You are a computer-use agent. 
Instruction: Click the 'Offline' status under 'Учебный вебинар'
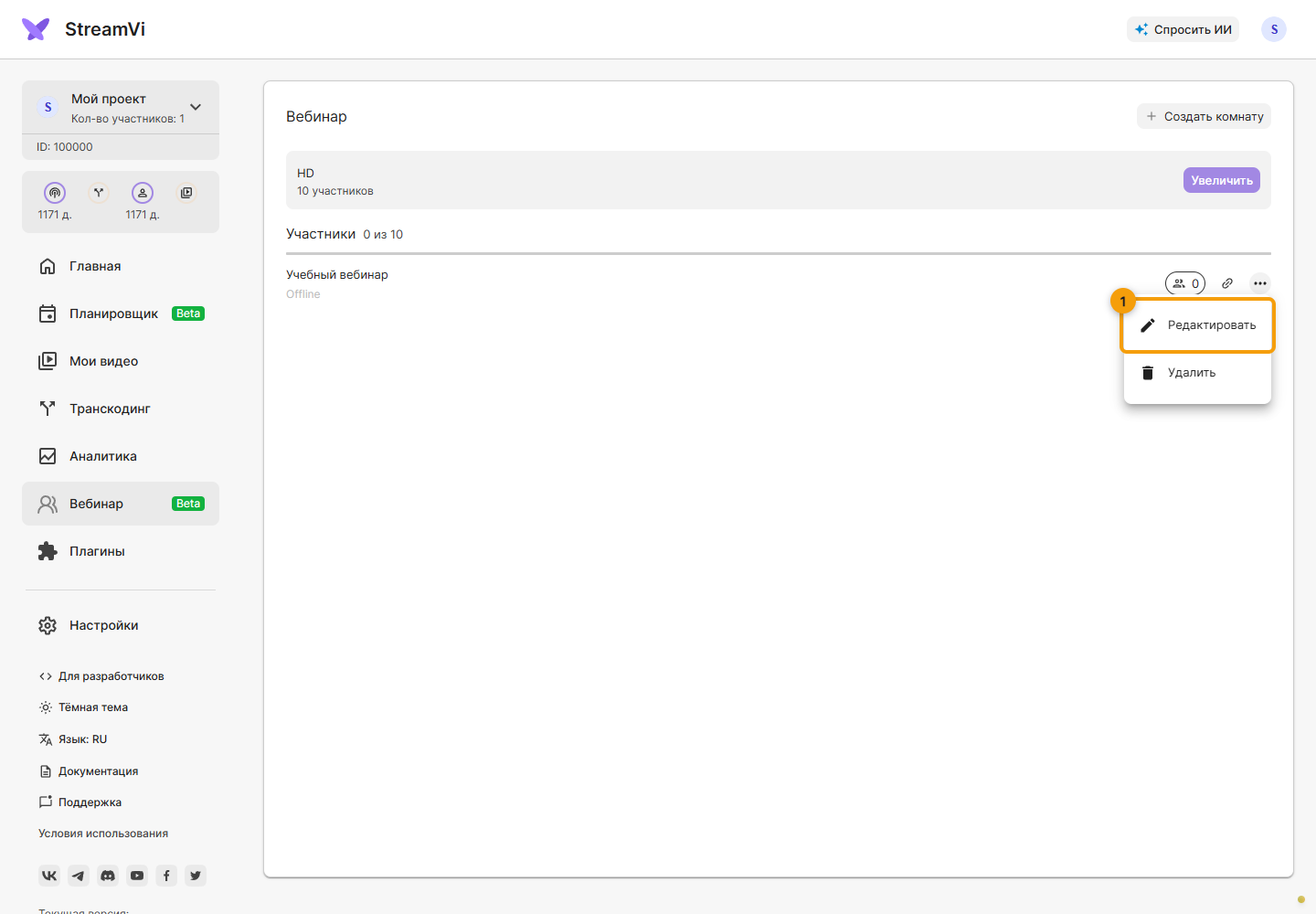click(x=303, y=294)
